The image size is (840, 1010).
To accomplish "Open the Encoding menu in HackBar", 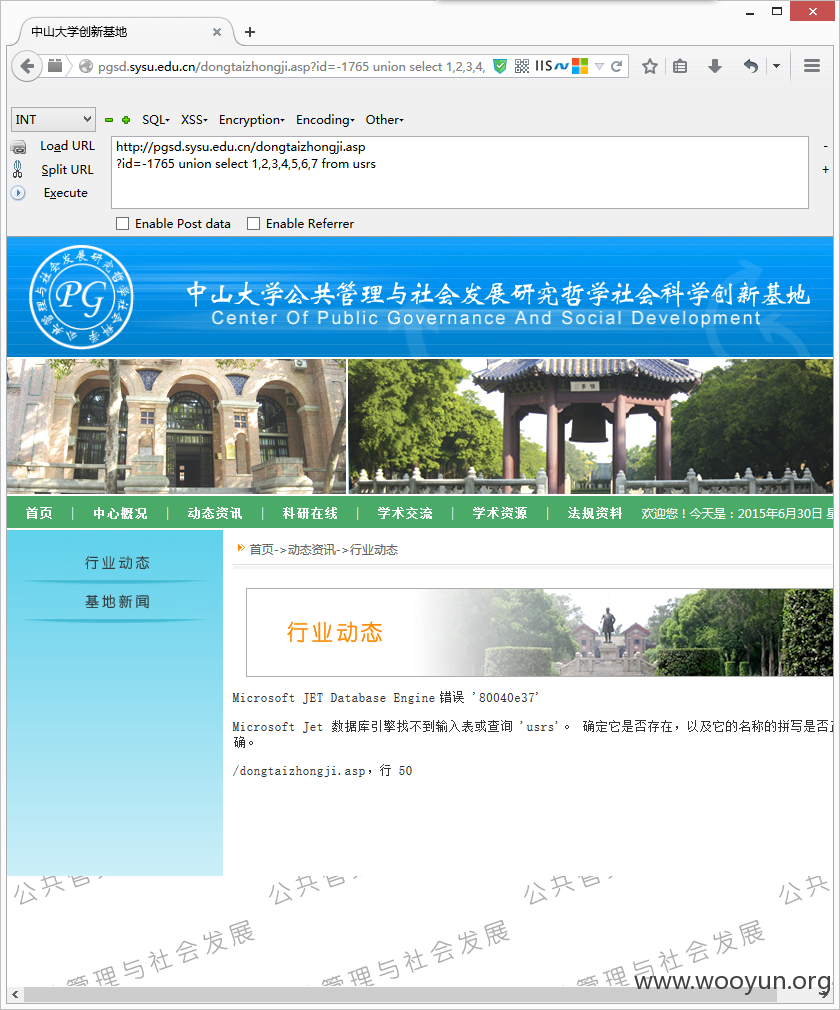I will point(325,120).
